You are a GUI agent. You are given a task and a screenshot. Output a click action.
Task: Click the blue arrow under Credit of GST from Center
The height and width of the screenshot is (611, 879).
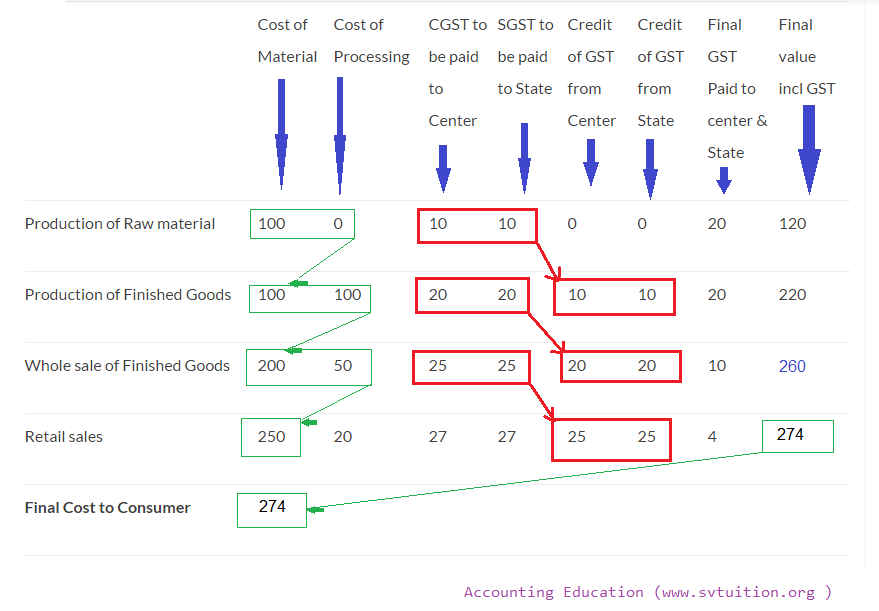[591, 160]
